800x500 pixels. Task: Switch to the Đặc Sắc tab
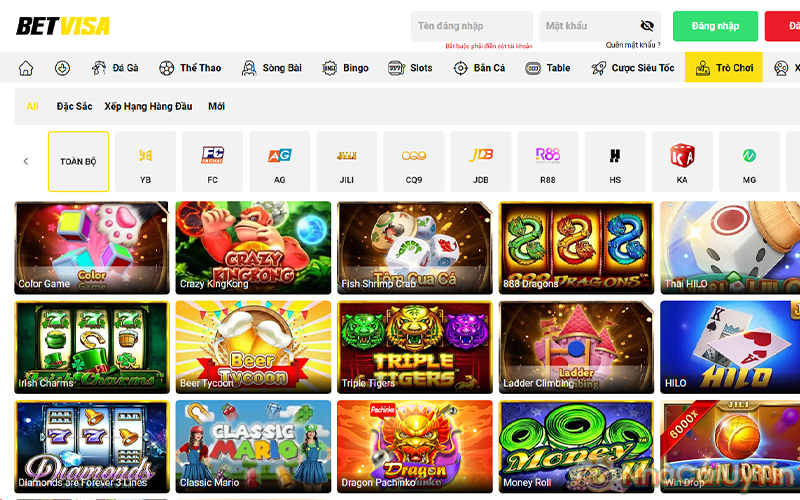coord(74,106)
